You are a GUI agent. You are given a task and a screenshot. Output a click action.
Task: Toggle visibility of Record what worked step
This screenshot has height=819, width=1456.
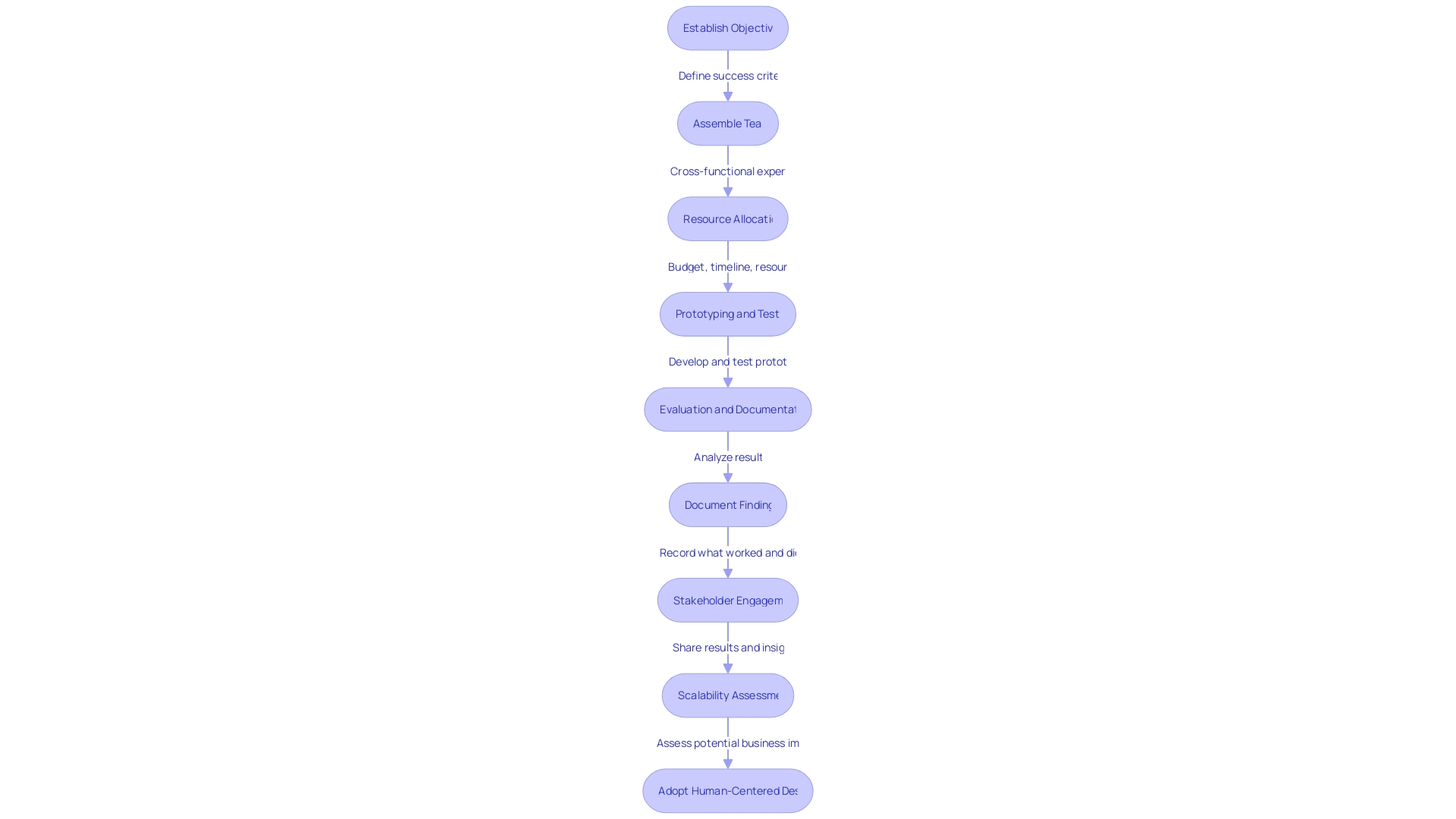[727, 552]
